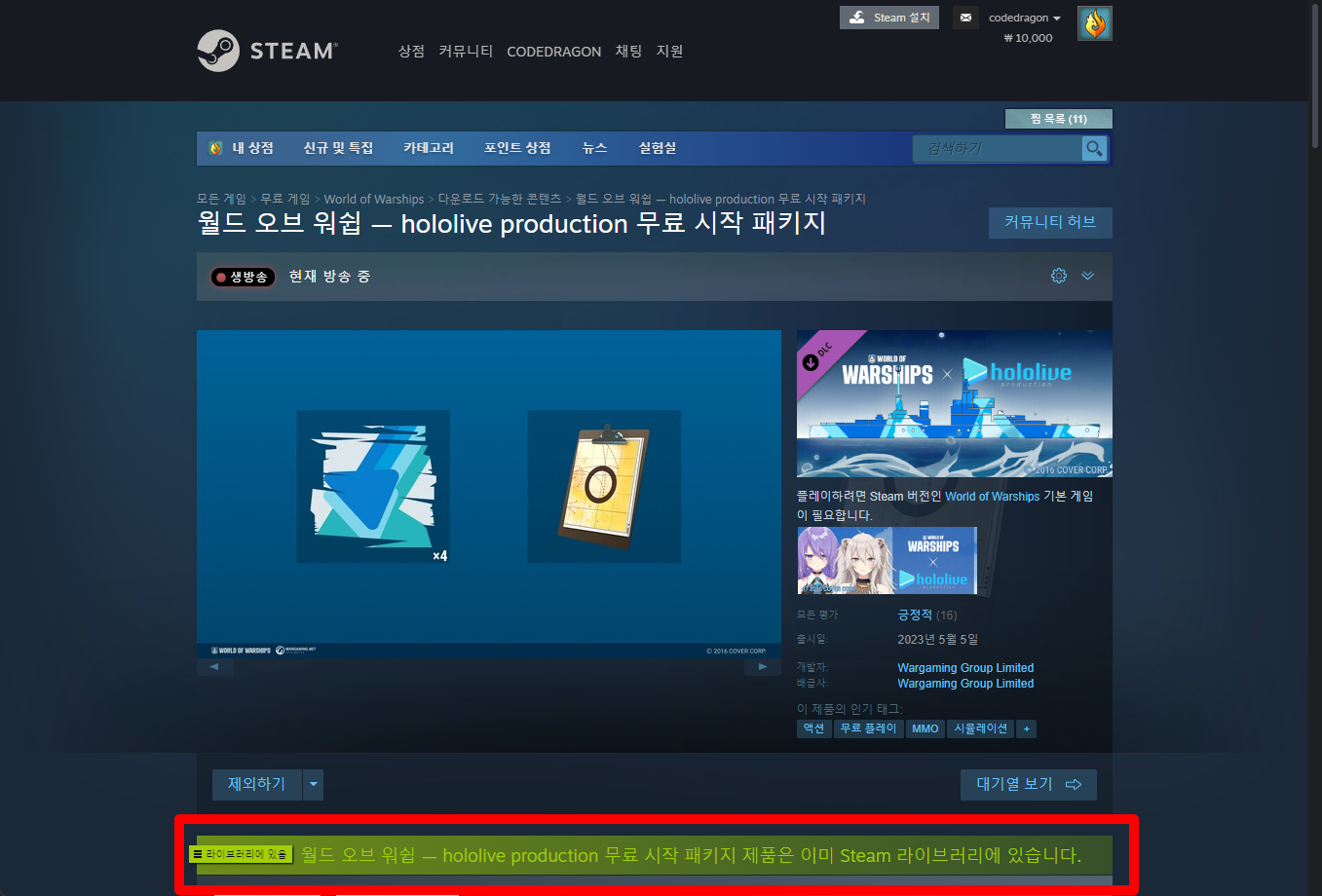The height and width of the screenshot is (896, 1322).
Task: Focus the 검색하기 search field
Action: point(998,148)
